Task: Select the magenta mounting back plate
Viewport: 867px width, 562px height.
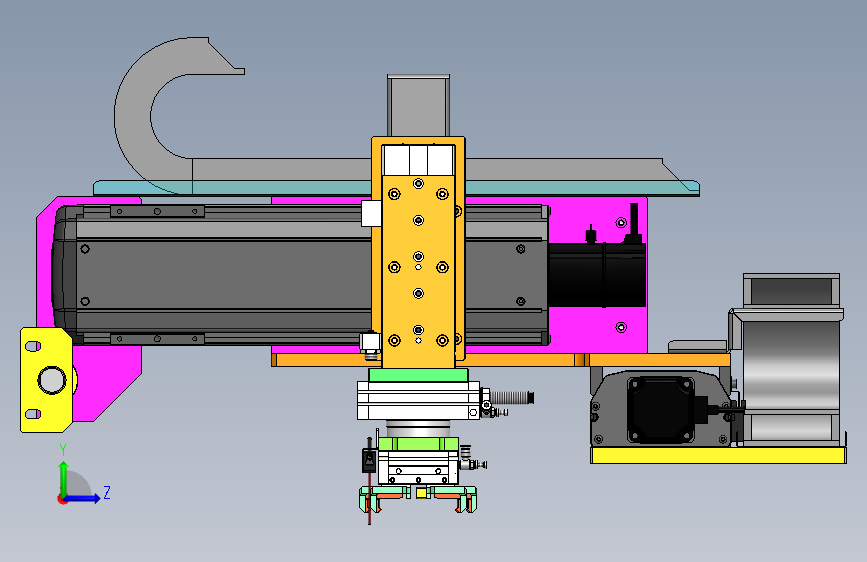Action: pyautogui.click(x=597, y=332)
